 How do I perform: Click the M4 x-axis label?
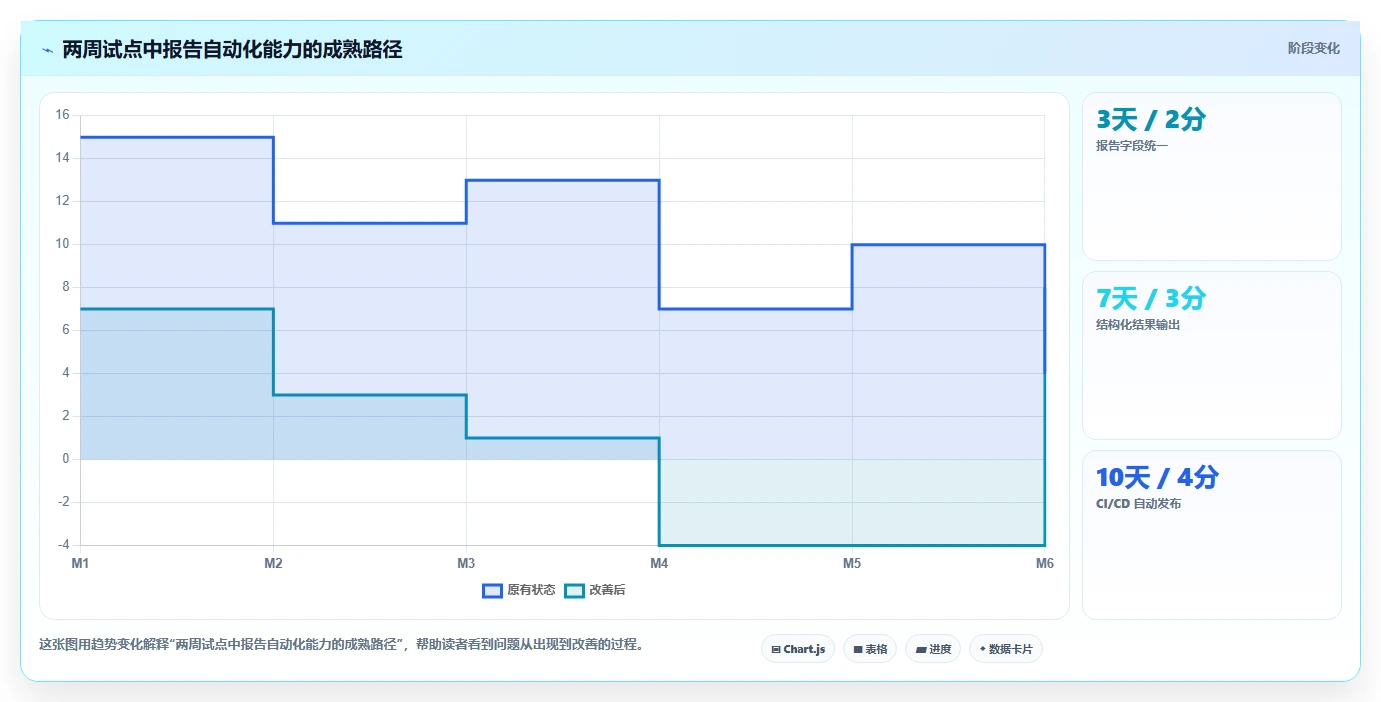click(659, 564)
